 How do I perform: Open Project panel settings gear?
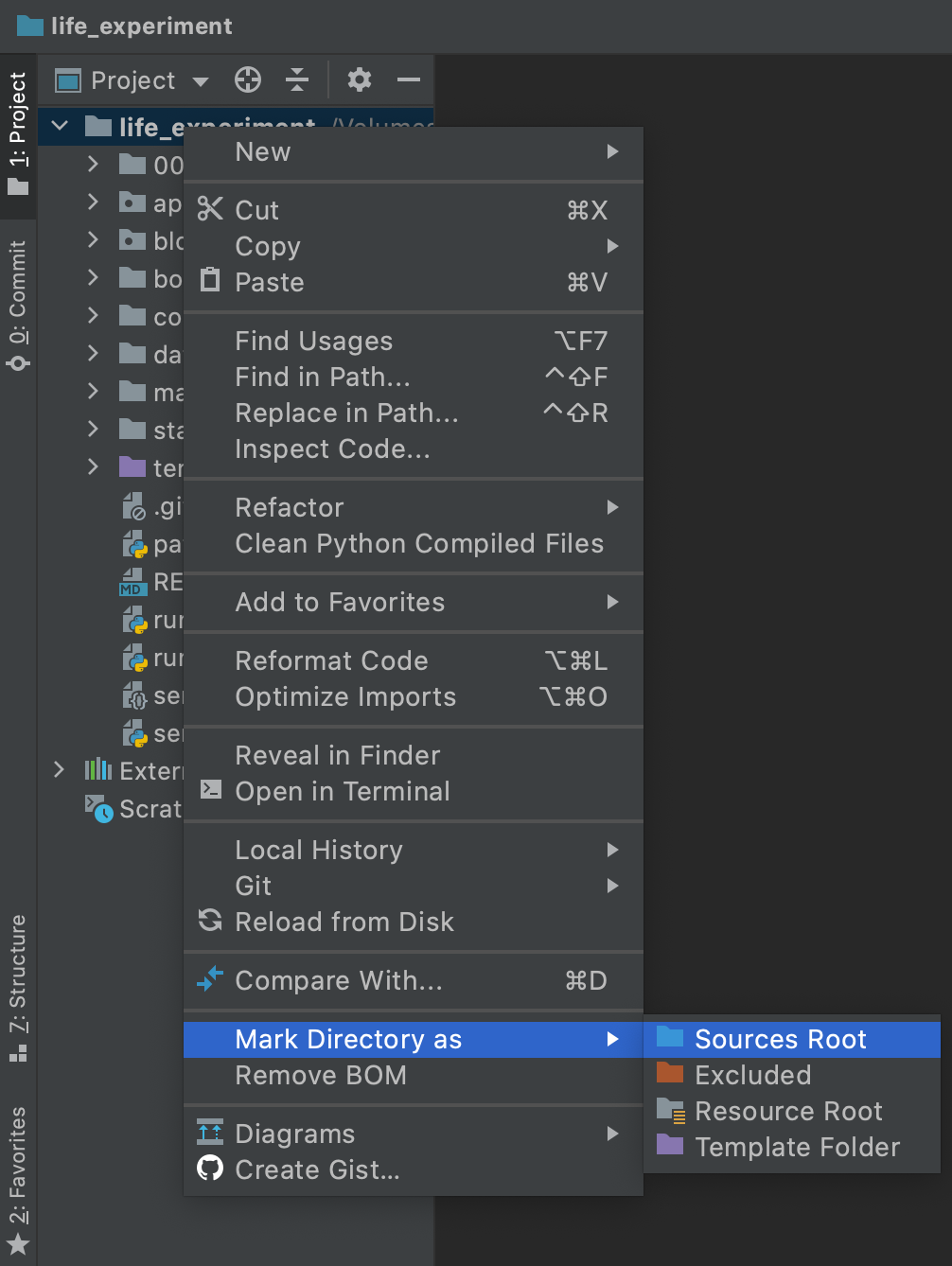click(x=360, y=80)
